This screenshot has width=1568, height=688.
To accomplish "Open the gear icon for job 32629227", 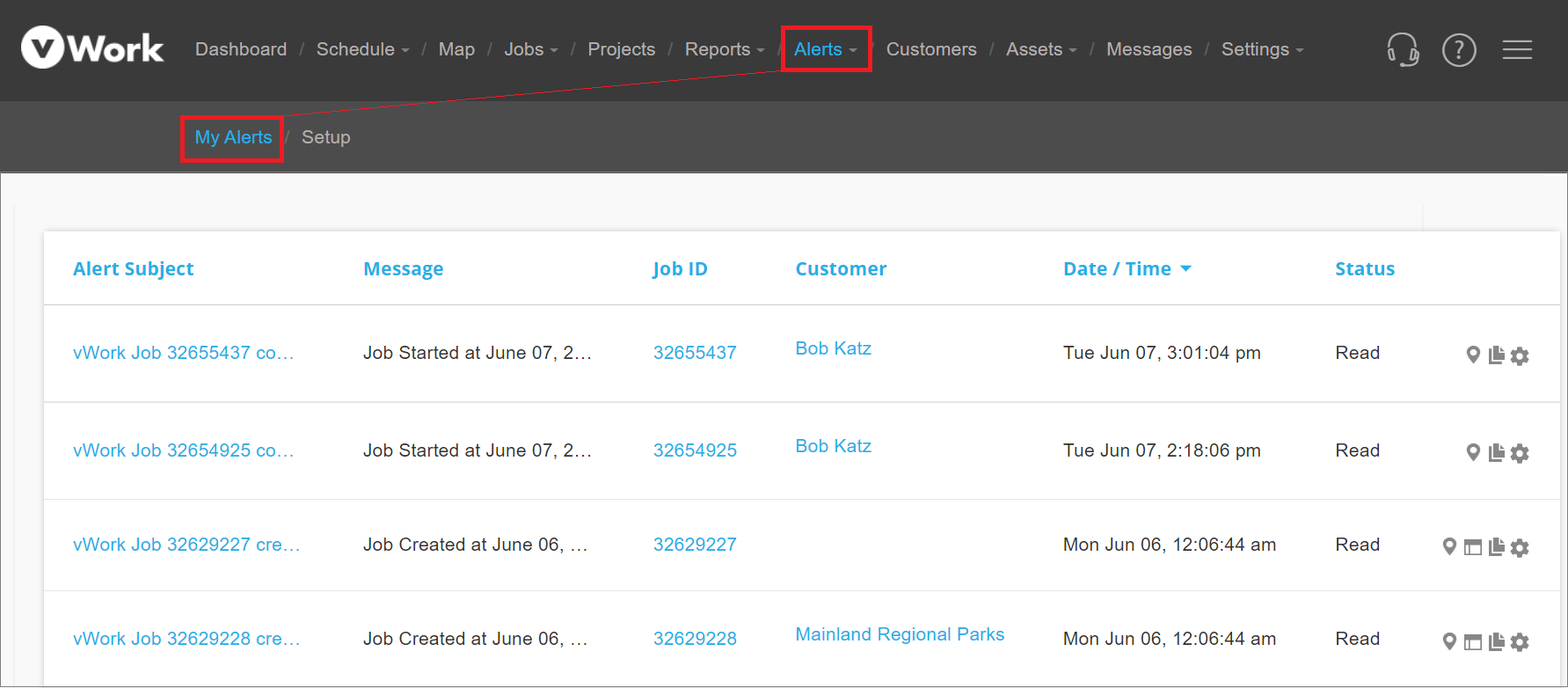I will click(x=1520, y=547).
